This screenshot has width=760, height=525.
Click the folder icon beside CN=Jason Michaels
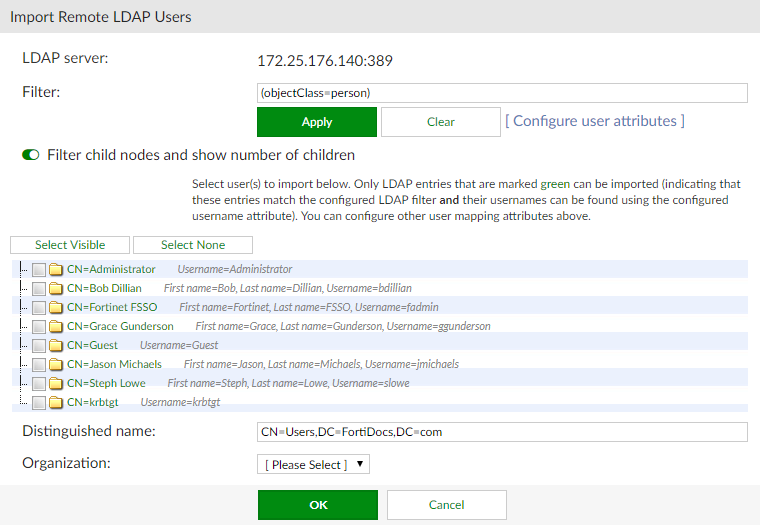[x=56, y=364]
